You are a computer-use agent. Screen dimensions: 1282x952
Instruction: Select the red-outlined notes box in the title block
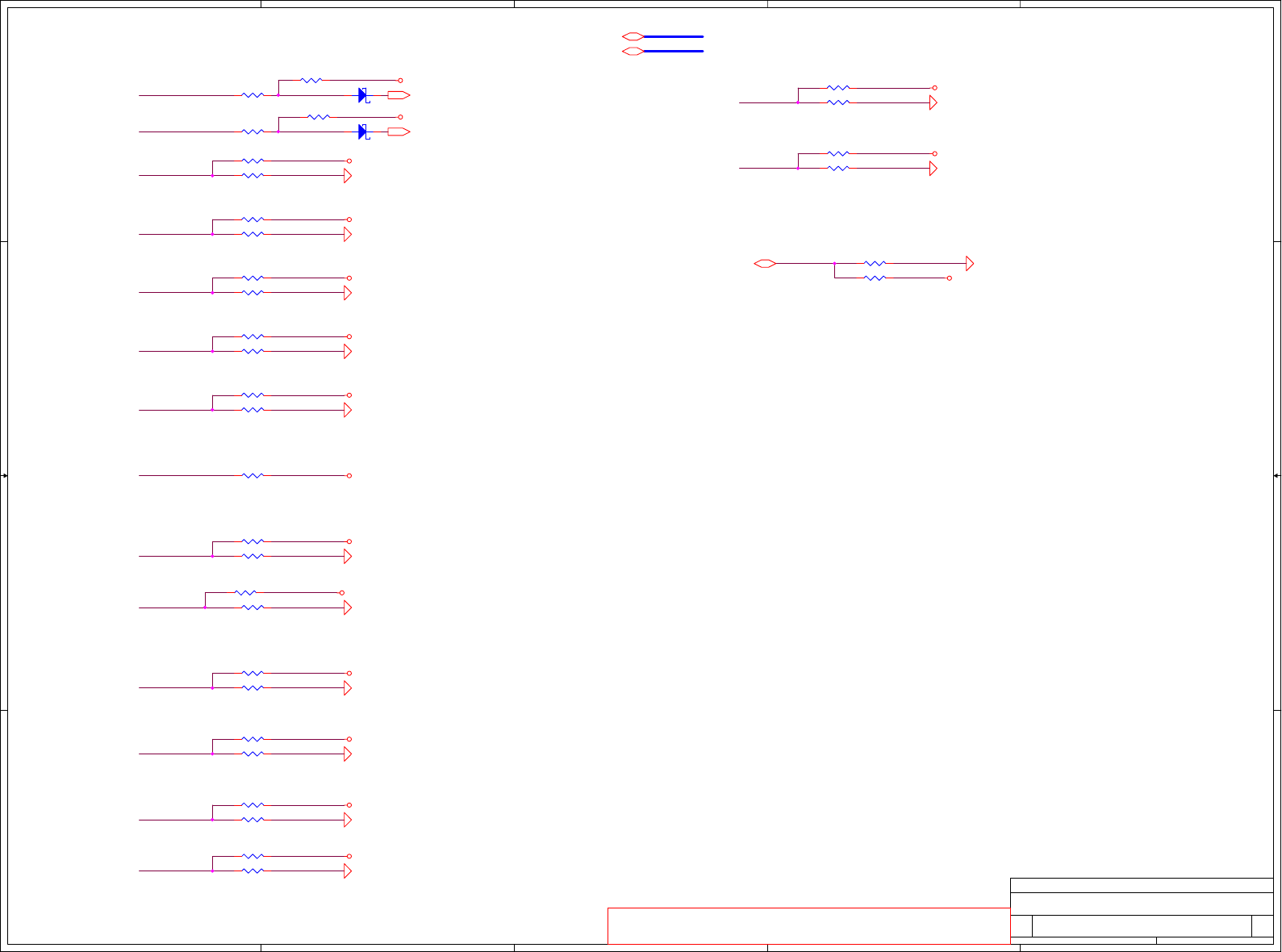[x=808, y=926]
